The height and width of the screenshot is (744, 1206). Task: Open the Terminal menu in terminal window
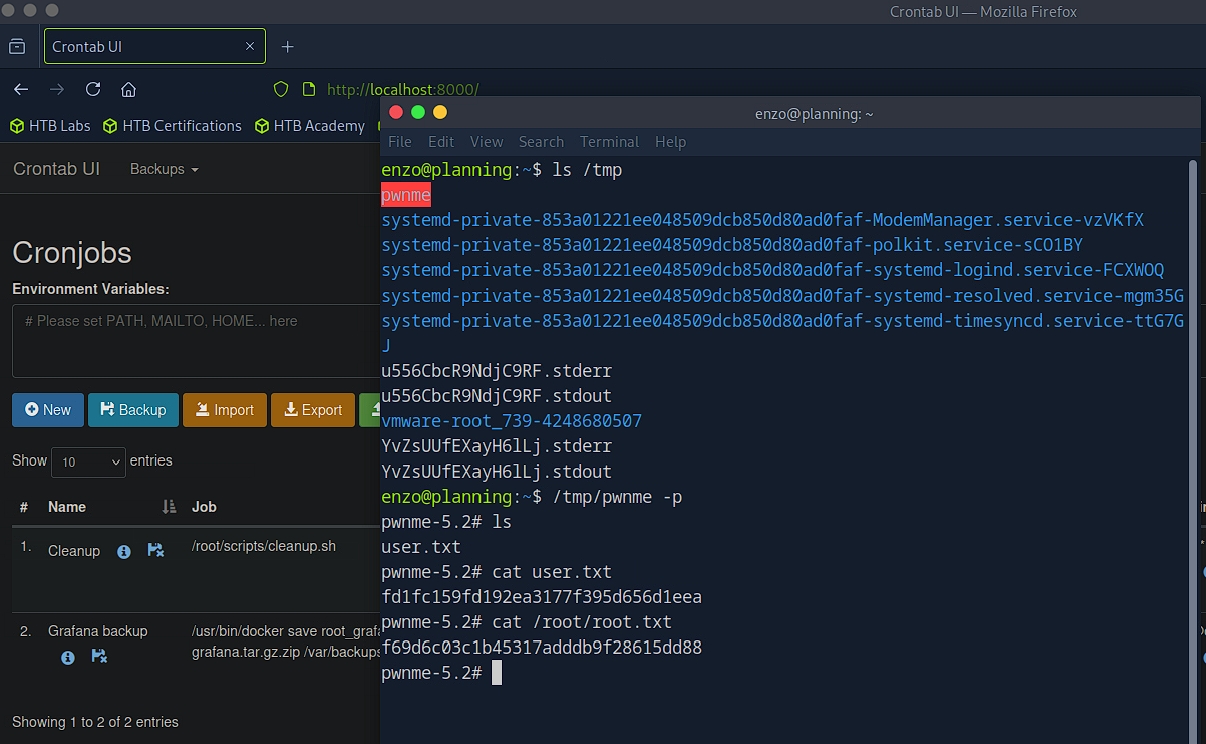(609, 142)
